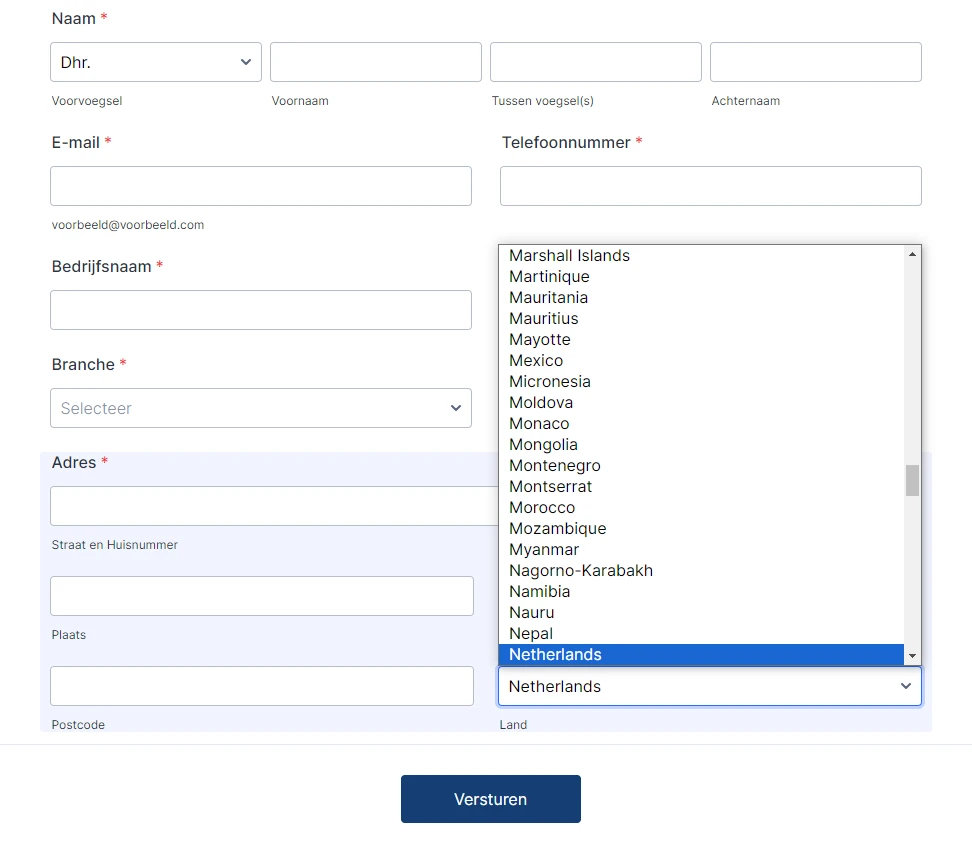Screen dimensions: 972x850
Task: Click the Bedrijfsnaam input field
Action: [261, 310]
